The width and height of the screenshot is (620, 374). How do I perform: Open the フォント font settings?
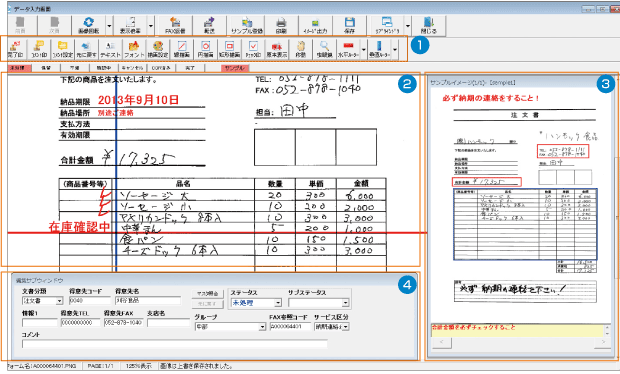[x=134, y=49]
